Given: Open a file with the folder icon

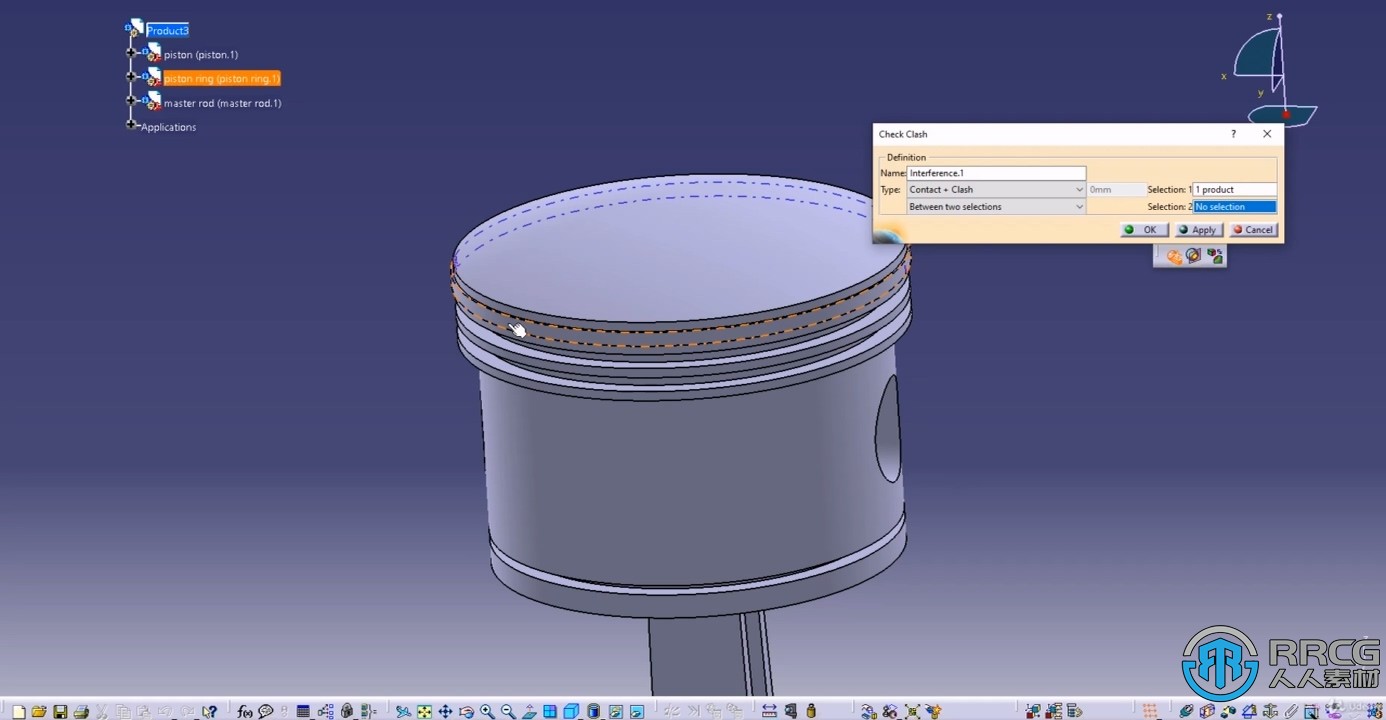Looking at the screenshot, I should (x=39, y=712).
